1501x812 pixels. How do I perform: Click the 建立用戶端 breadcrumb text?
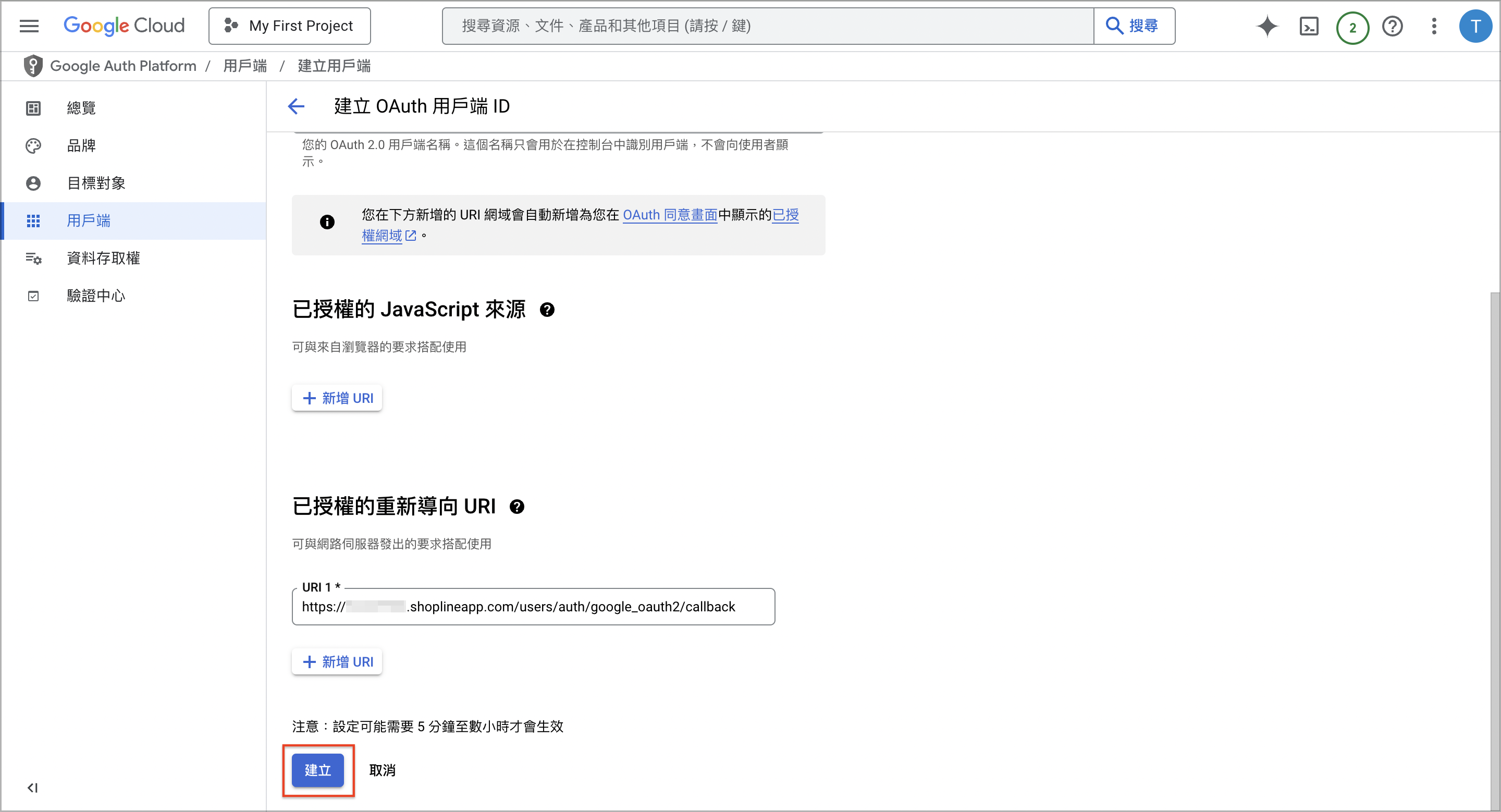335,66
